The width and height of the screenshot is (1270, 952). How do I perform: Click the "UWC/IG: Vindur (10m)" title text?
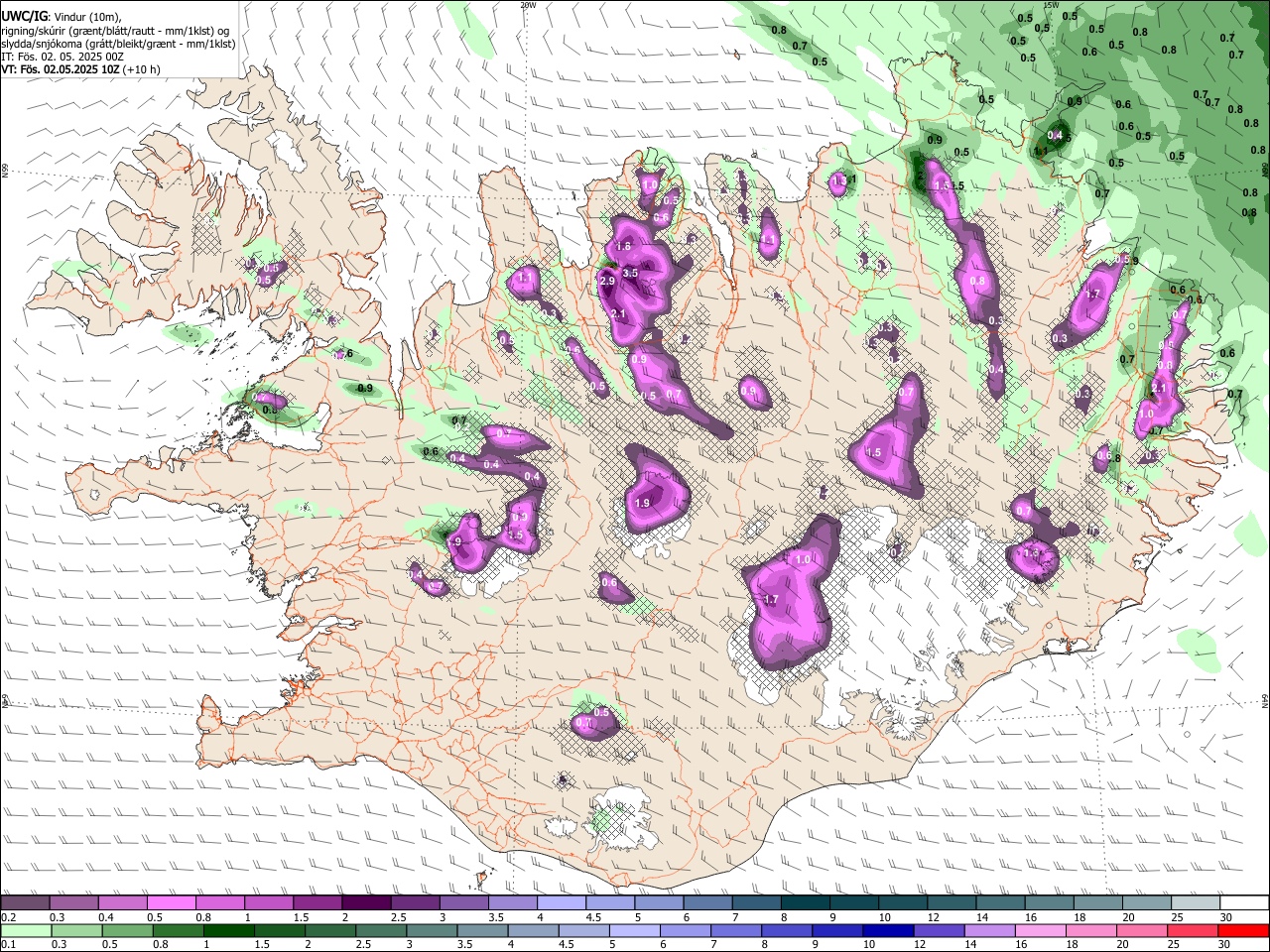pos(62,17)
